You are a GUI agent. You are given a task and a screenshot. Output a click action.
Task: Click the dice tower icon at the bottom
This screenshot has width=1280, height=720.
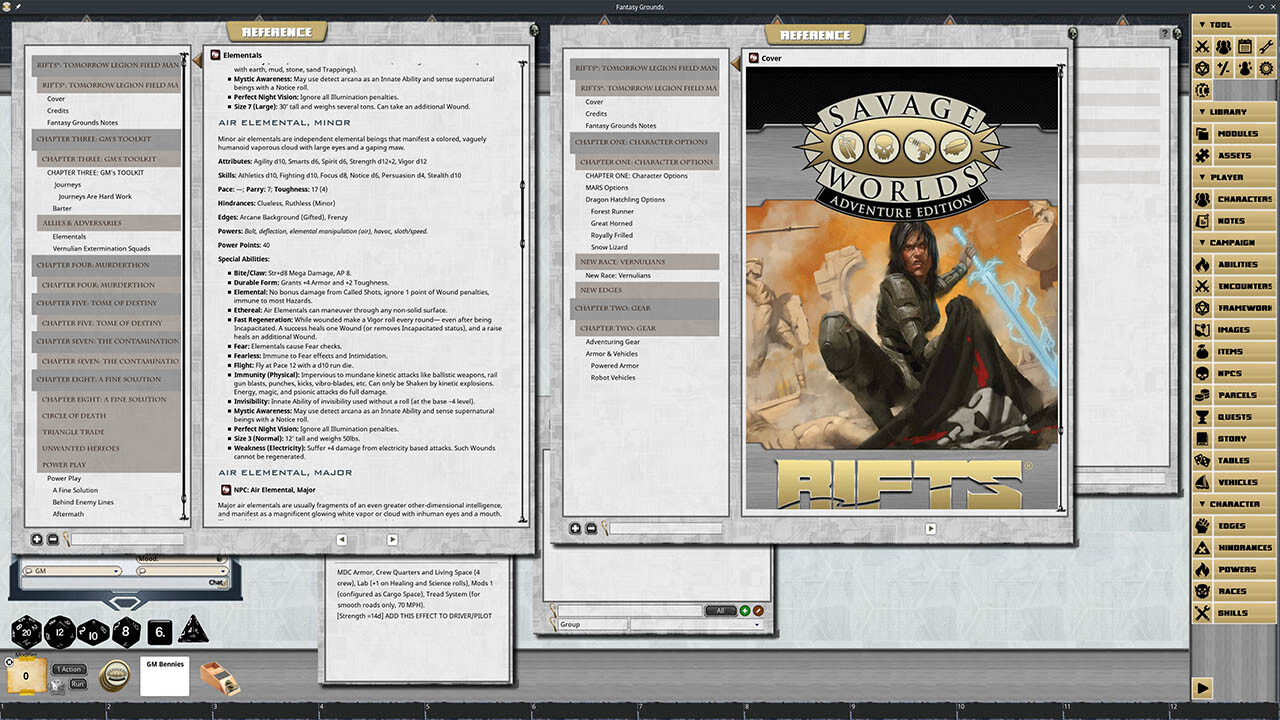pyautogui.click(x=219, y=676)
